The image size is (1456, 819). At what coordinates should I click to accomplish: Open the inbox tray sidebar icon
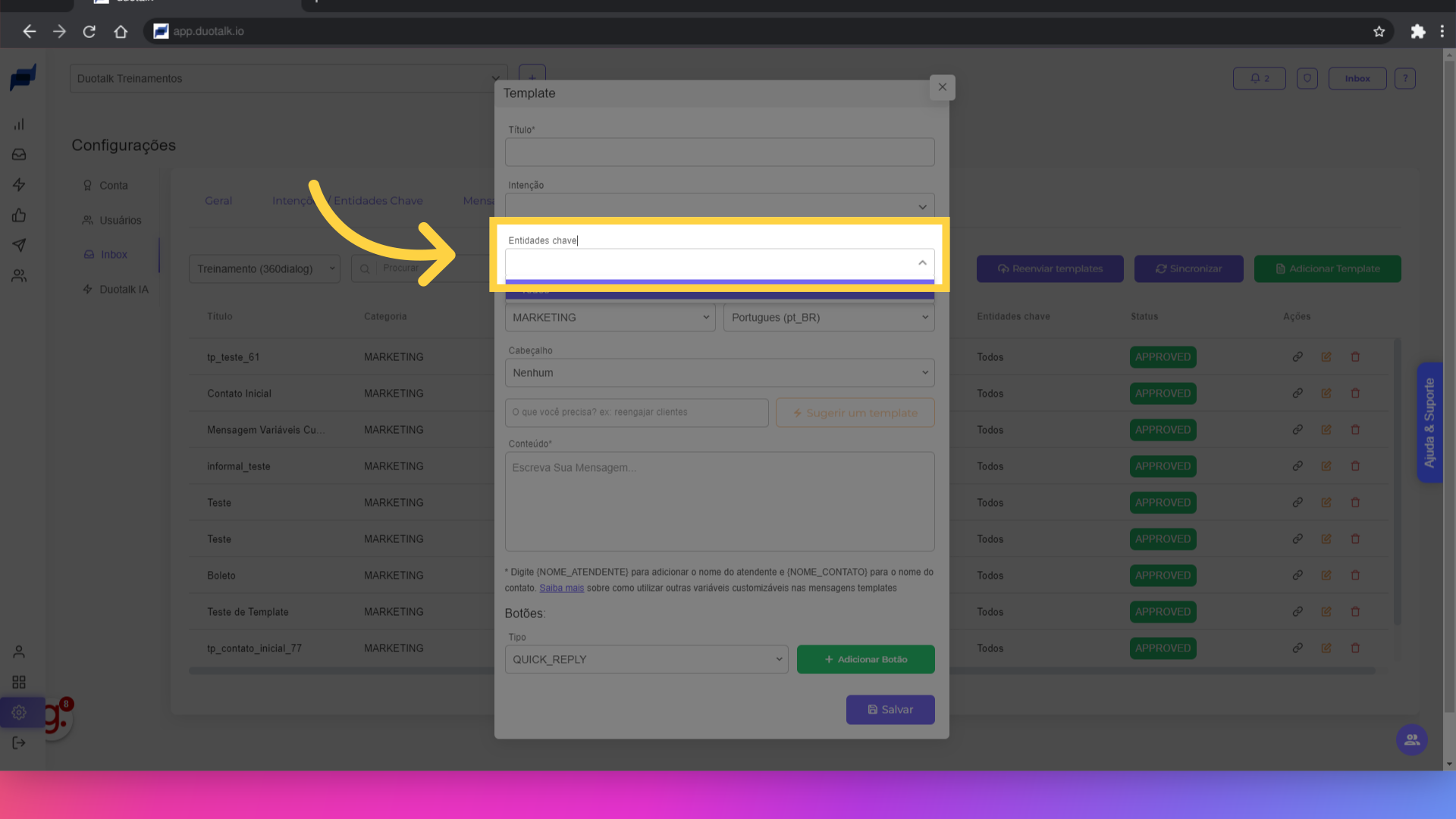point(19,155)
